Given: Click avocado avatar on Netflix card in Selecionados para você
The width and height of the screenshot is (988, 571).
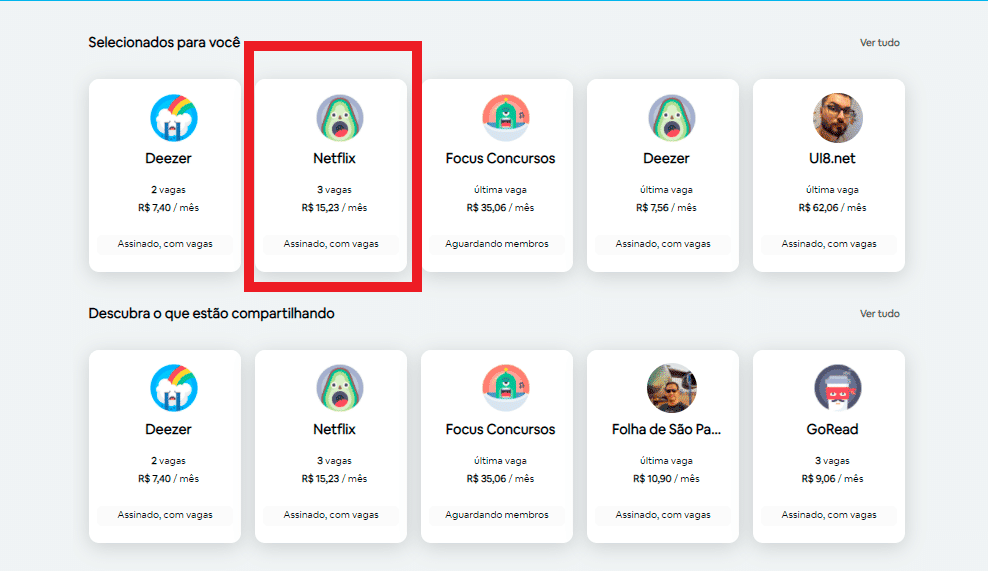Looking at the screenshot, I should pyautogui.click(x=340, y=118).
